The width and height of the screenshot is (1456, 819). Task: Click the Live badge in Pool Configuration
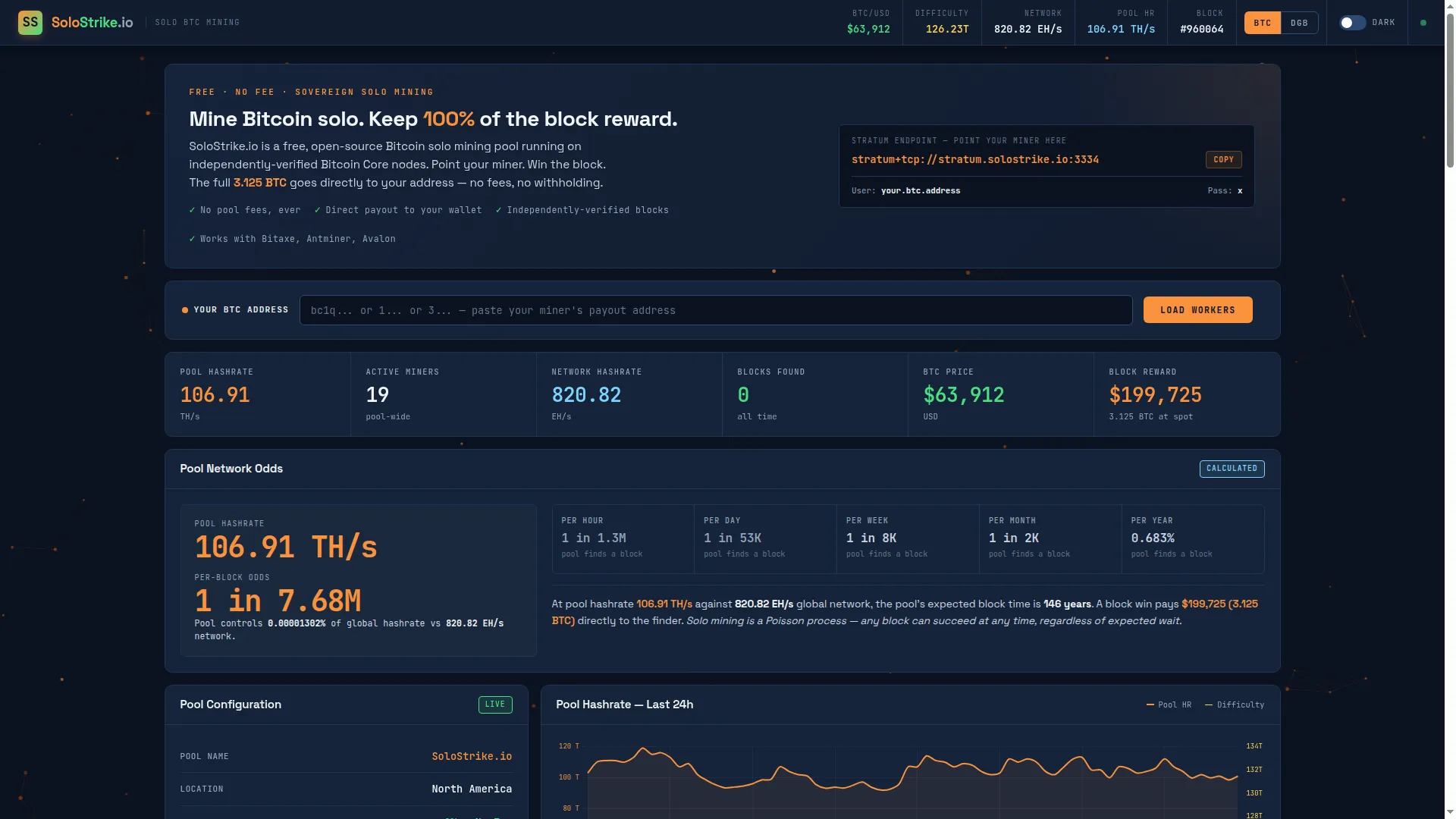pyautogui.click(x=495, y=704)
